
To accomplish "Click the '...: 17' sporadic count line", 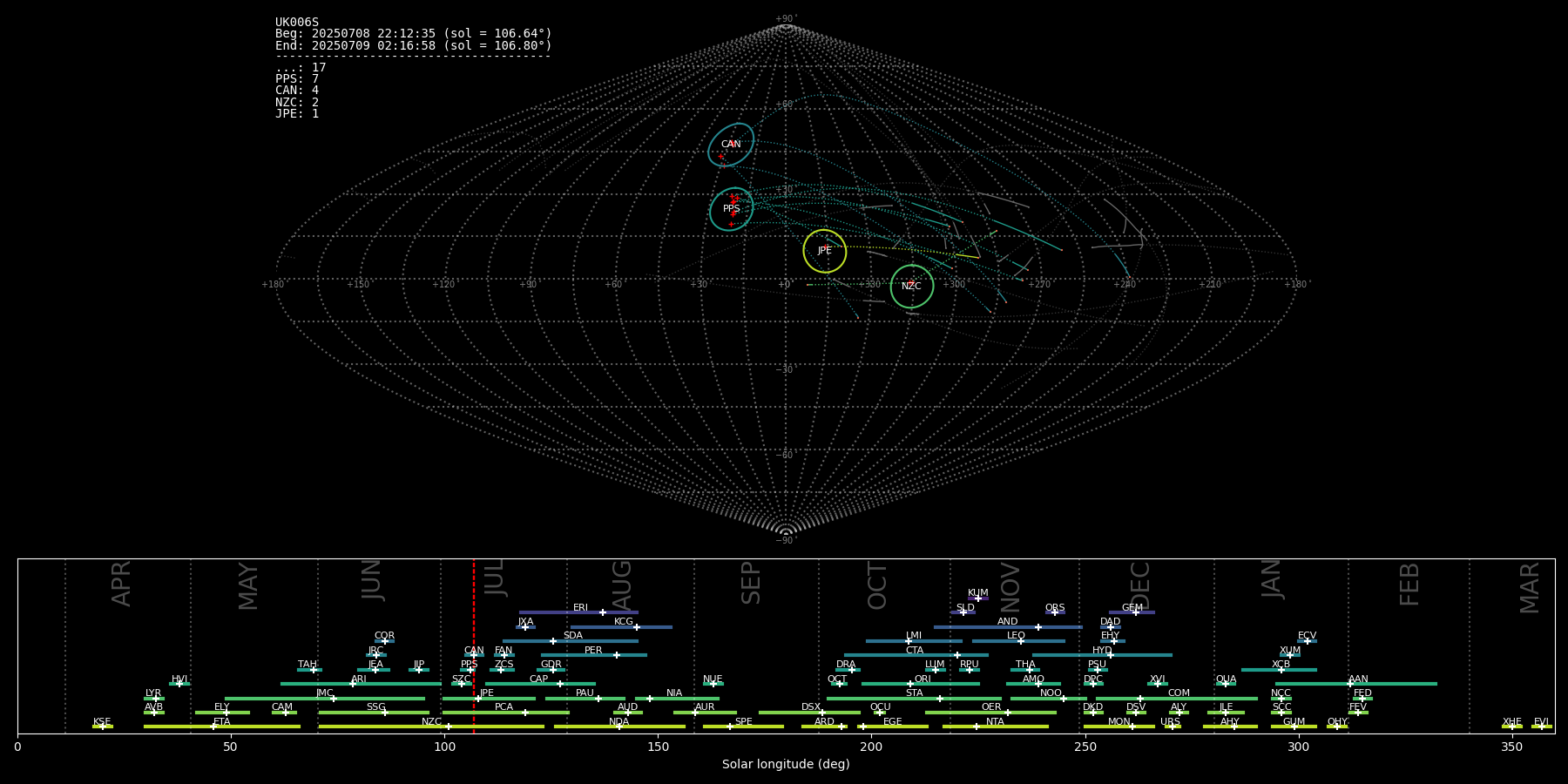I will click(301, 68).
